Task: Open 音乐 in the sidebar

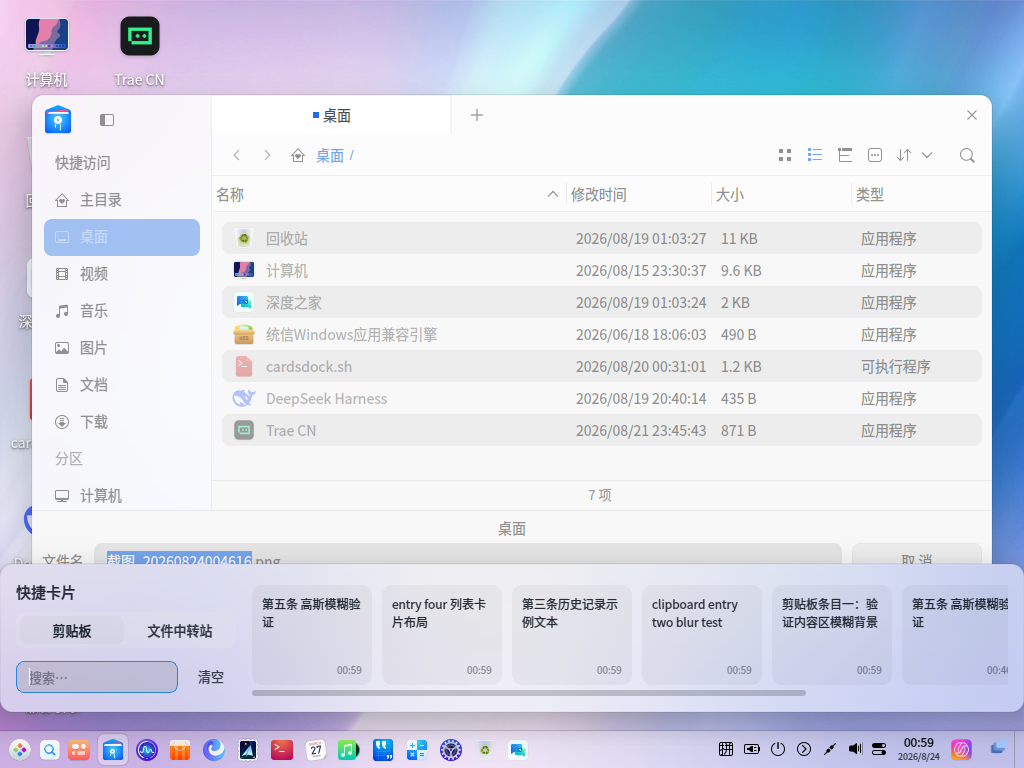Action: [x=122, y=311]
